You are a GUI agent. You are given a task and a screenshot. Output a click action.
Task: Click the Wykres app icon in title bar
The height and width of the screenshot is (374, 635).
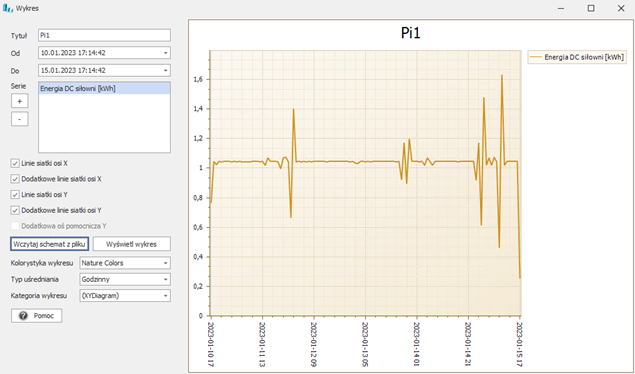(x=8, y=8)
